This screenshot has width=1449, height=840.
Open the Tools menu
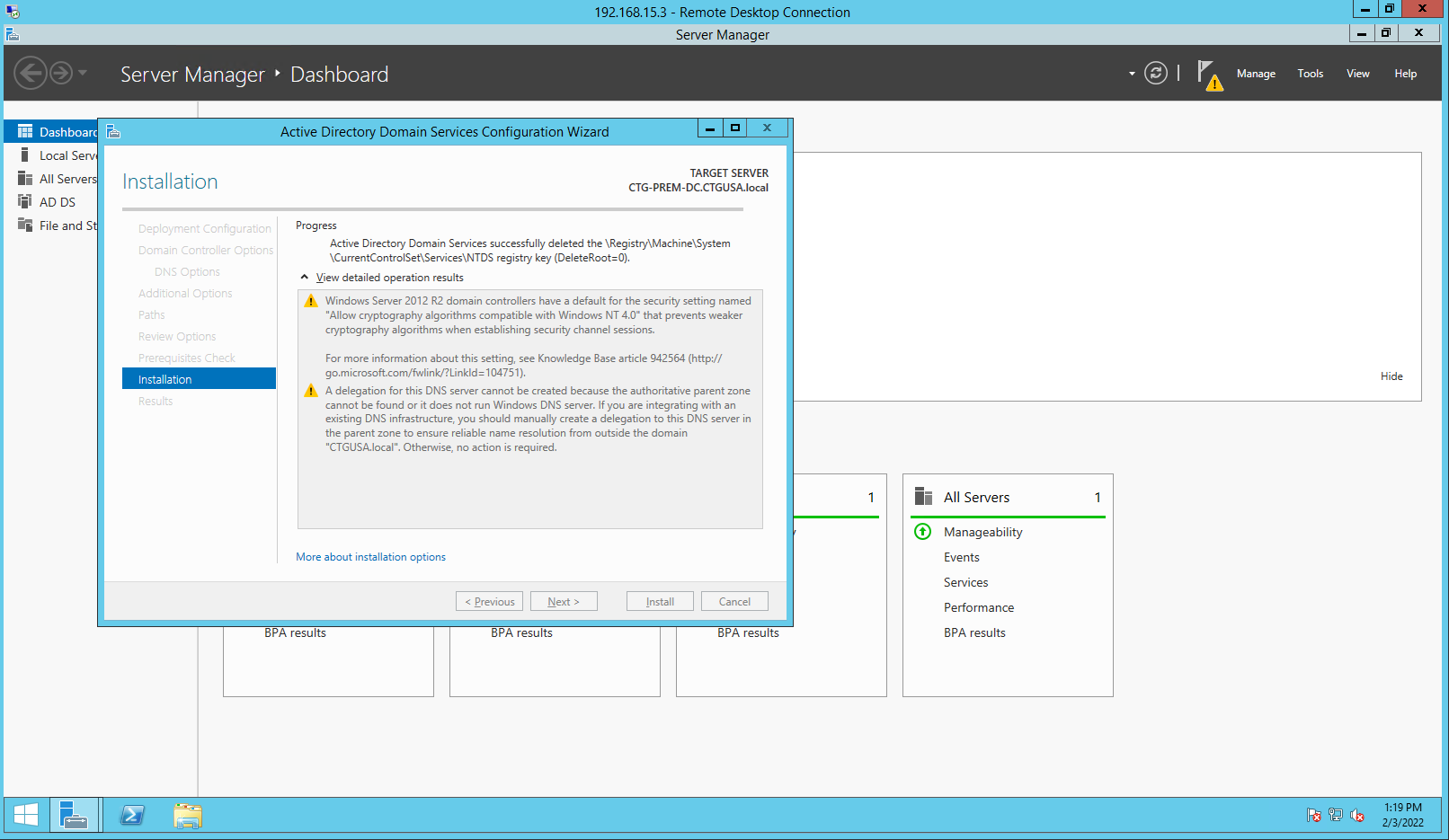point(1310,74)
